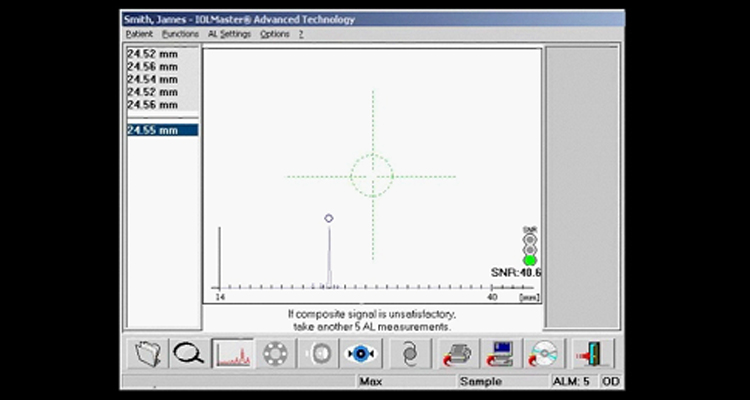This screenshot has height=400, width=750.
Task: Select the first 24.56 mm reading
Action: click(x=163, y=67)
